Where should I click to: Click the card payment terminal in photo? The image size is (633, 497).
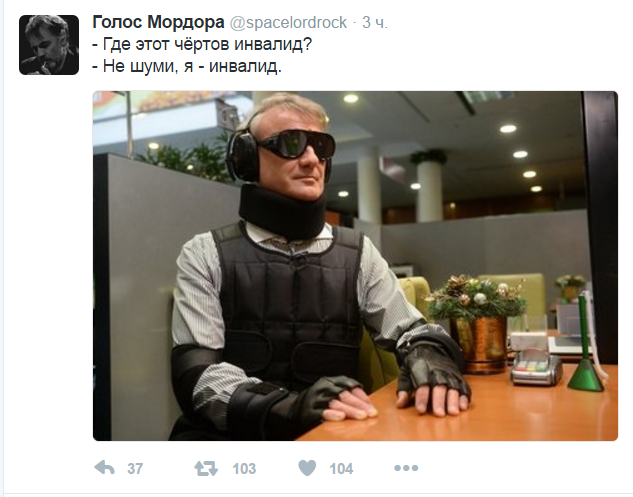pyautogui.click(x=536, y=368)
